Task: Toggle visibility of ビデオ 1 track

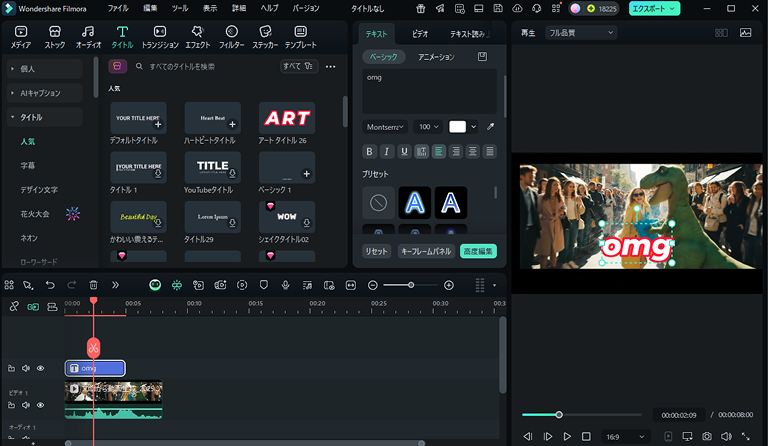Action: click(x=41, y=405)
